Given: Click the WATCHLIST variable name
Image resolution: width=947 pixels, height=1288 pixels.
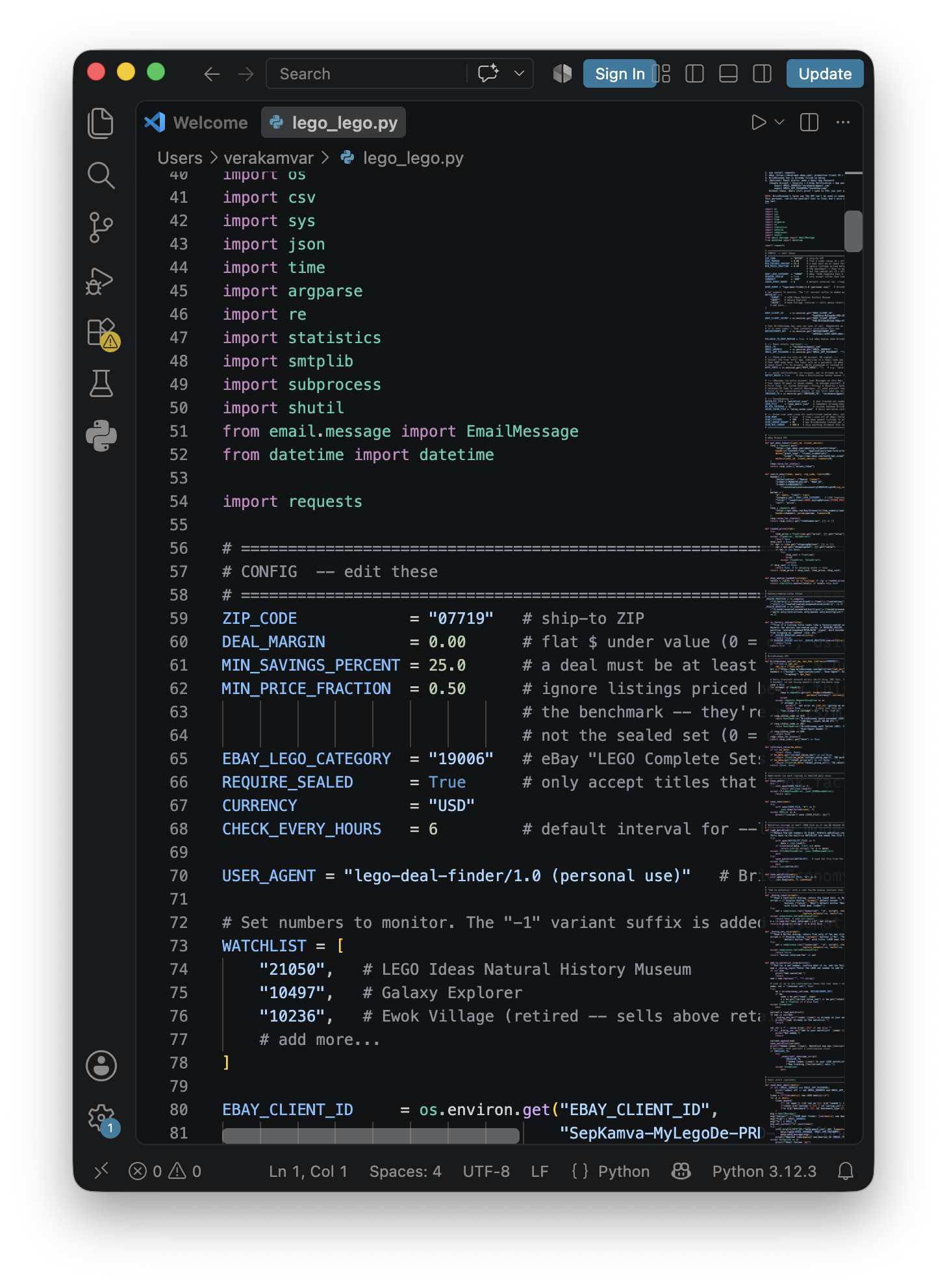Looking at the screenshot, I should tap(264, 946).
